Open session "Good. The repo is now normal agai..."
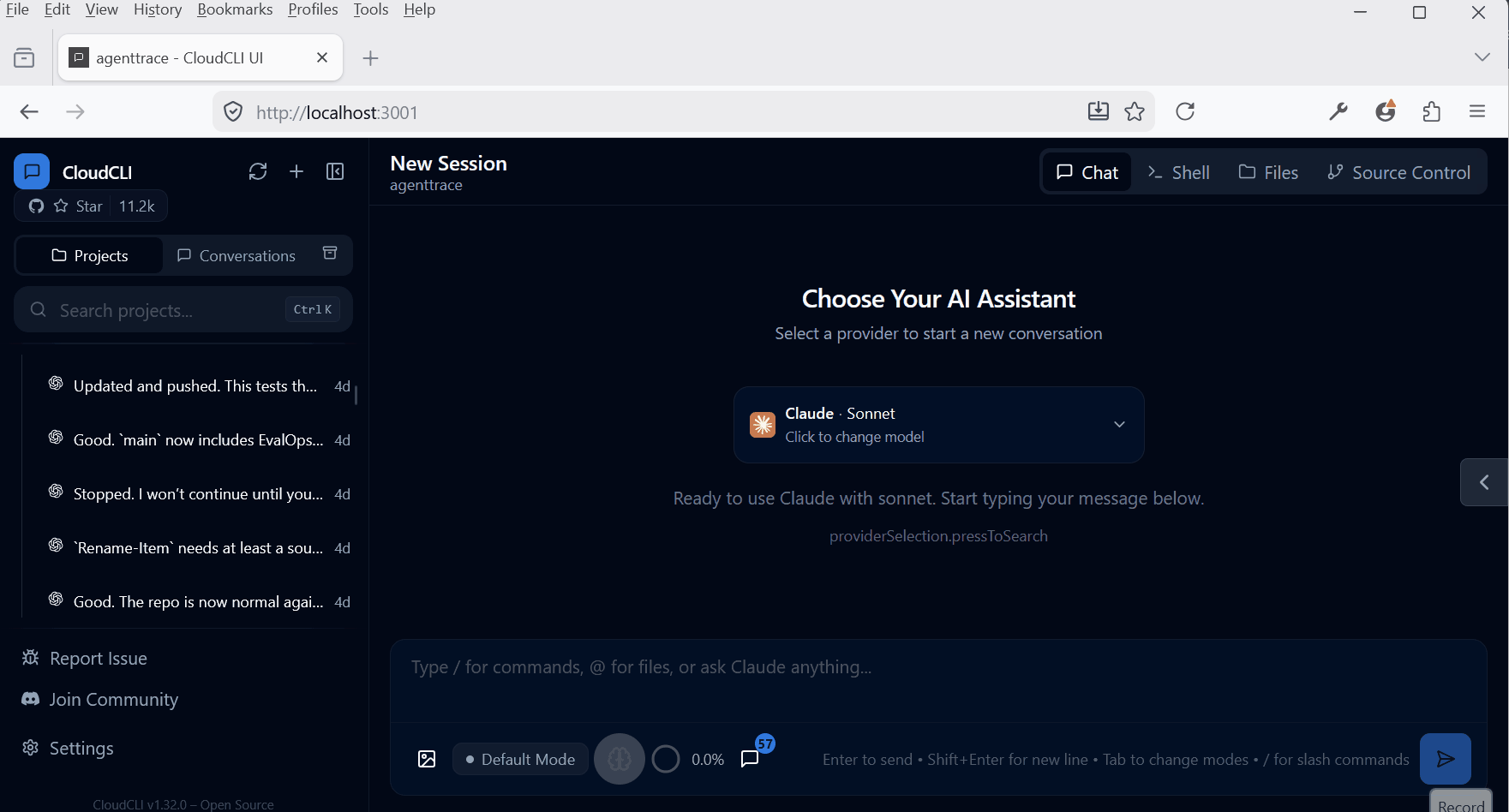 click(x=199, y=602)
